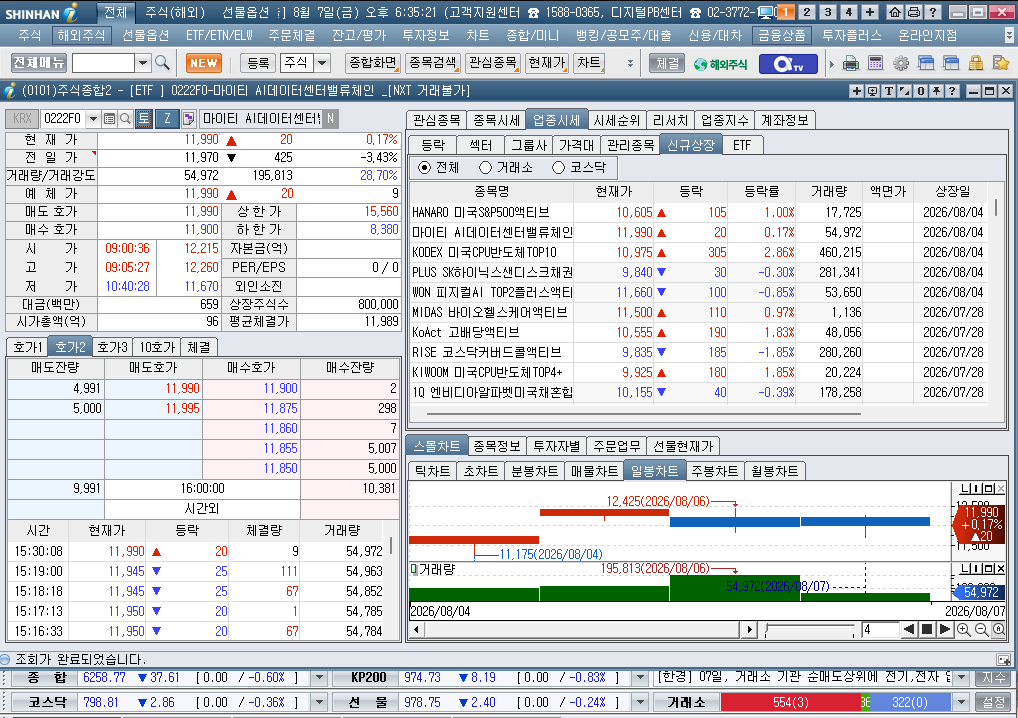Click the orange NEW badge button

click(x=204, y=63)
